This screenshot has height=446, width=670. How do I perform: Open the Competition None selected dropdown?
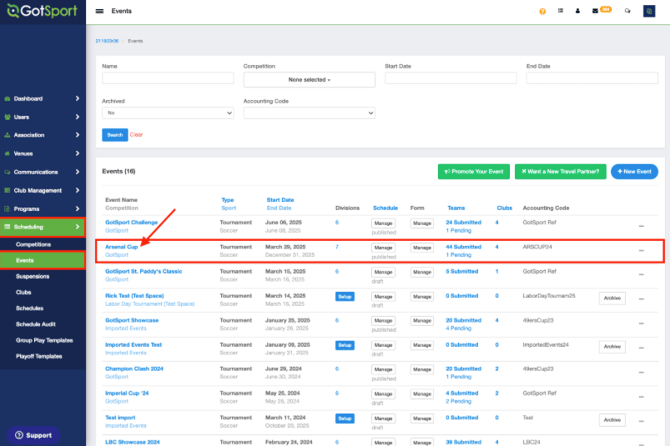pyautogui.click(x=309, y=80)
